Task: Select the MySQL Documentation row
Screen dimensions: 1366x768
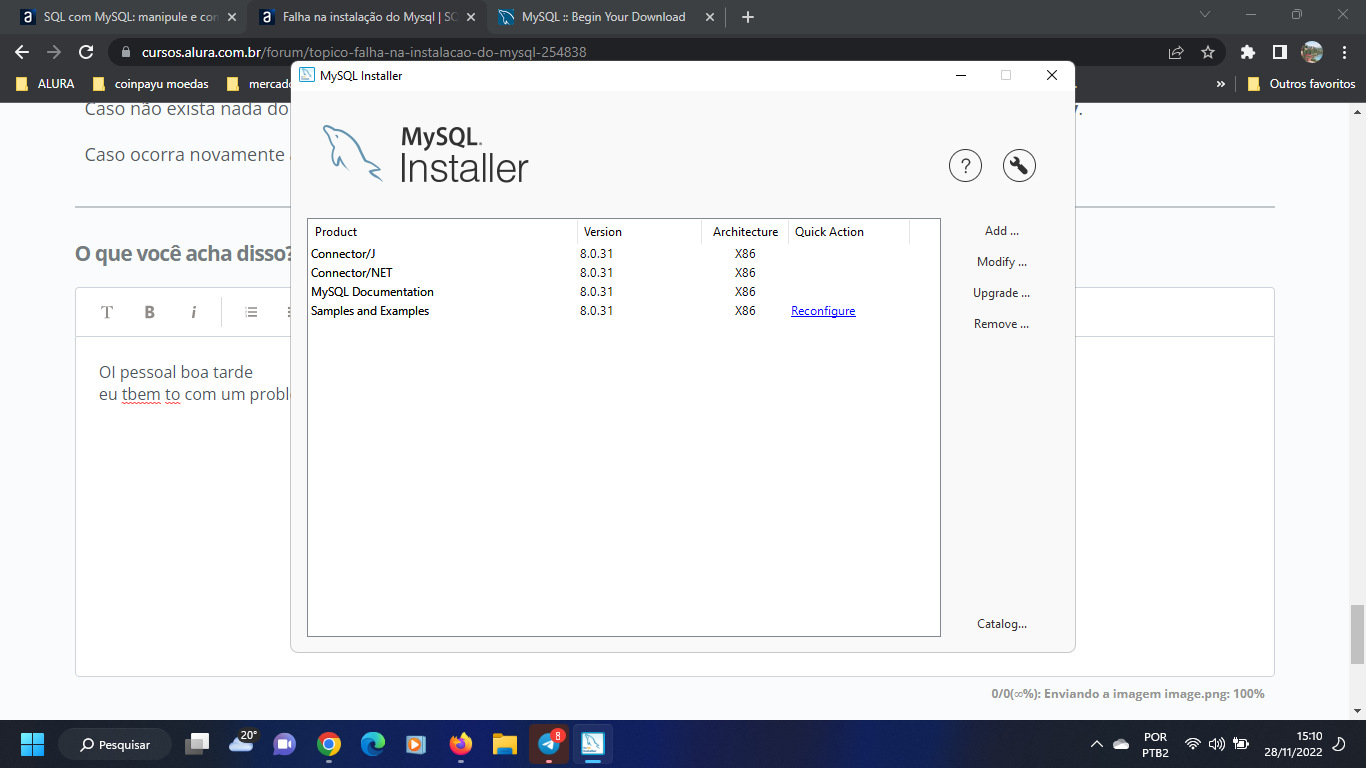Action: click(623, 292)
